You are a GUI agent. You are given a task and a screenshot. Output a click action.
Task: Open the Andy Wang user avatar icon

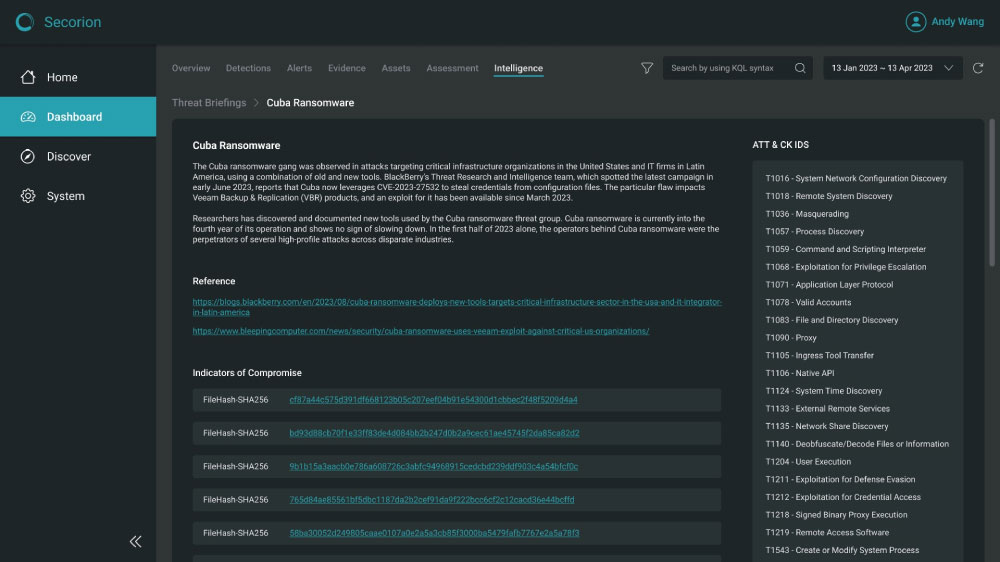pyautogui.click(x=915, y=22)
